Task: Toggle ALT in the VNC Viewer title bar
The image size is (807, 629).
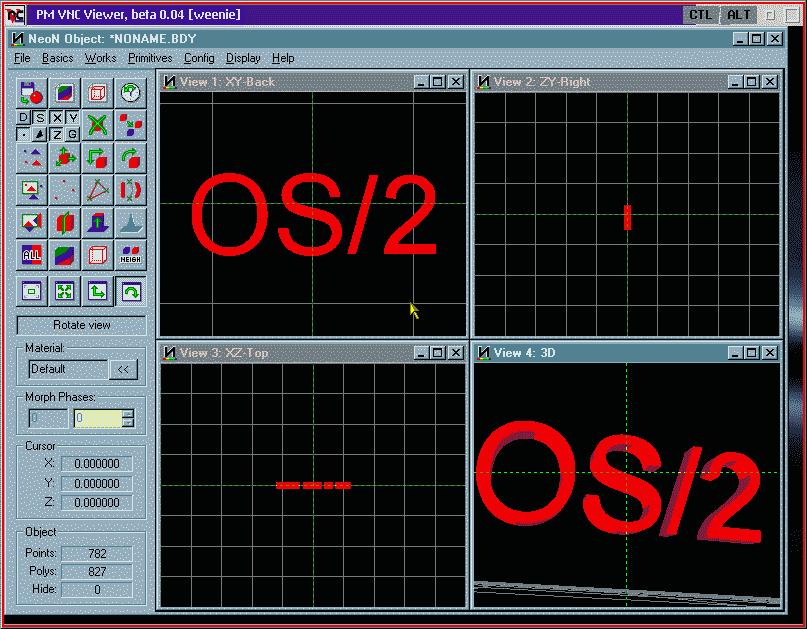Action: click(738, 15)
